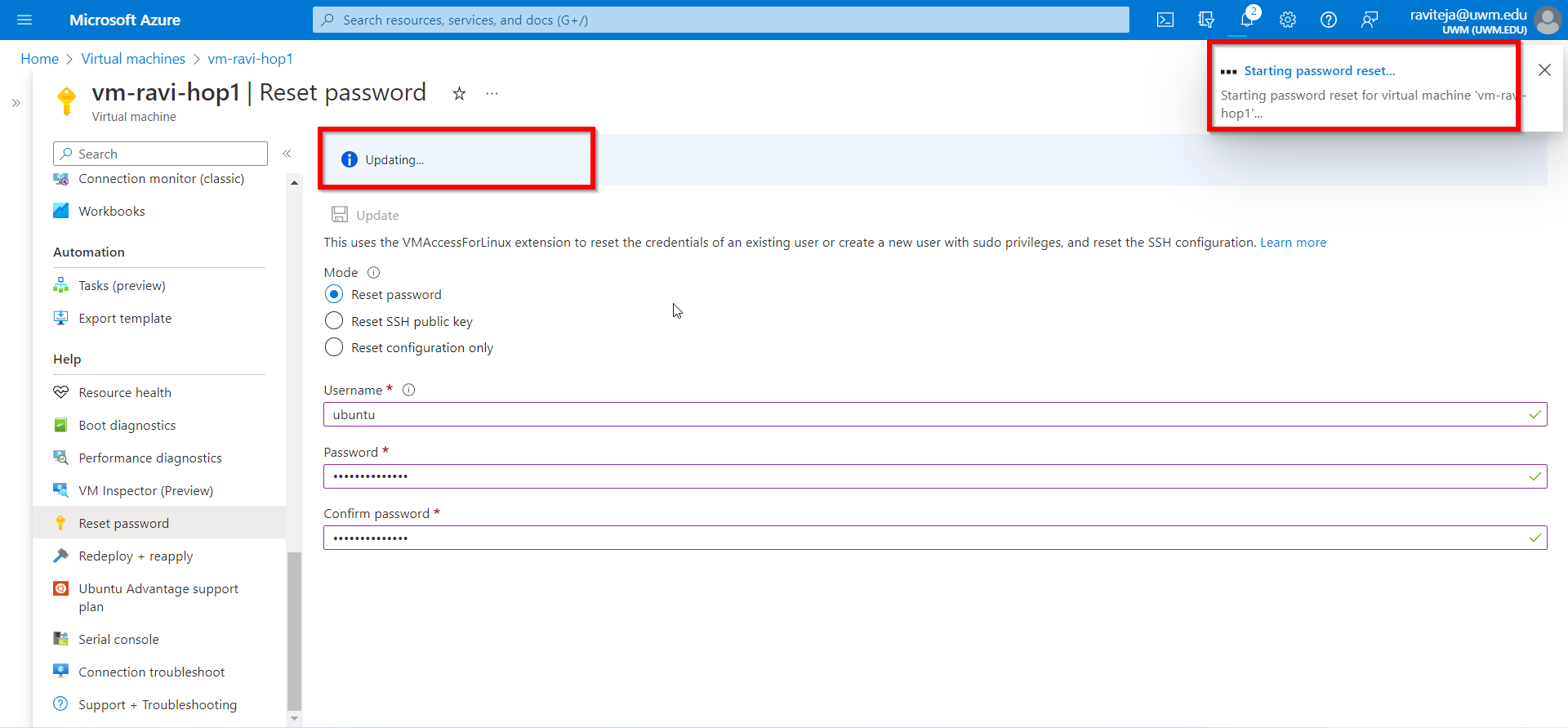Click the Serial console icon
The height and width of the screenshot is (728, 1568).
point(61,639)
